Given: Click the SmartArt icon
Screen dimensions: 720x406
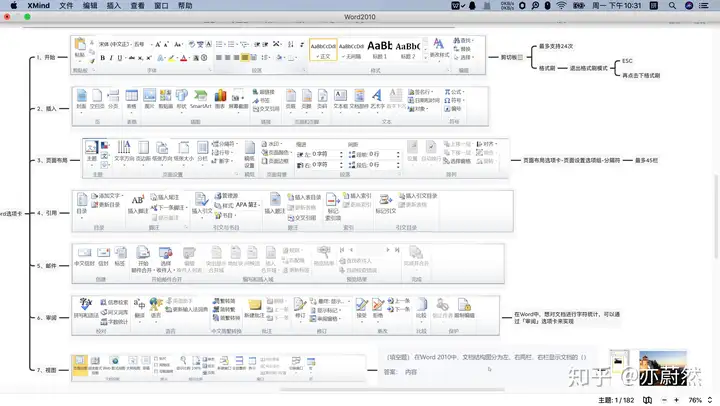Looking at the screenshot, I should pos(201,96).
